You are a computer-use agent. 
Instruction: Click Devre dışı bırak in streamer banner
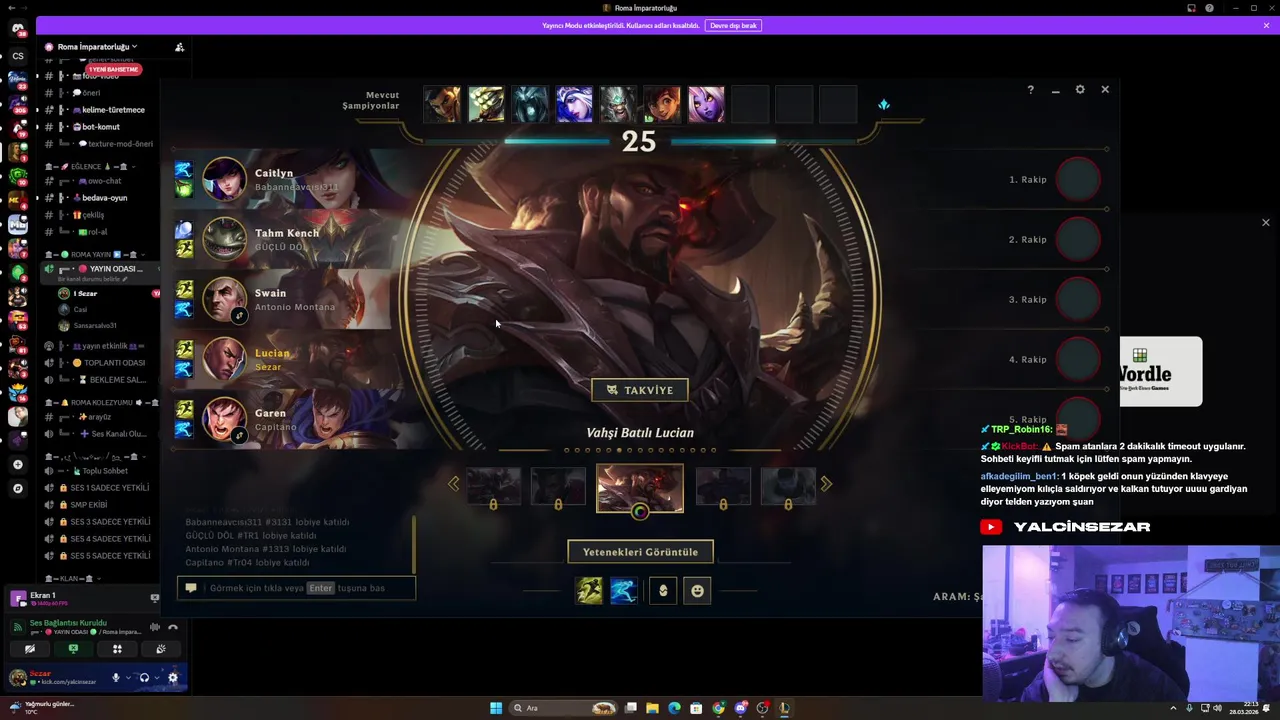733,25
